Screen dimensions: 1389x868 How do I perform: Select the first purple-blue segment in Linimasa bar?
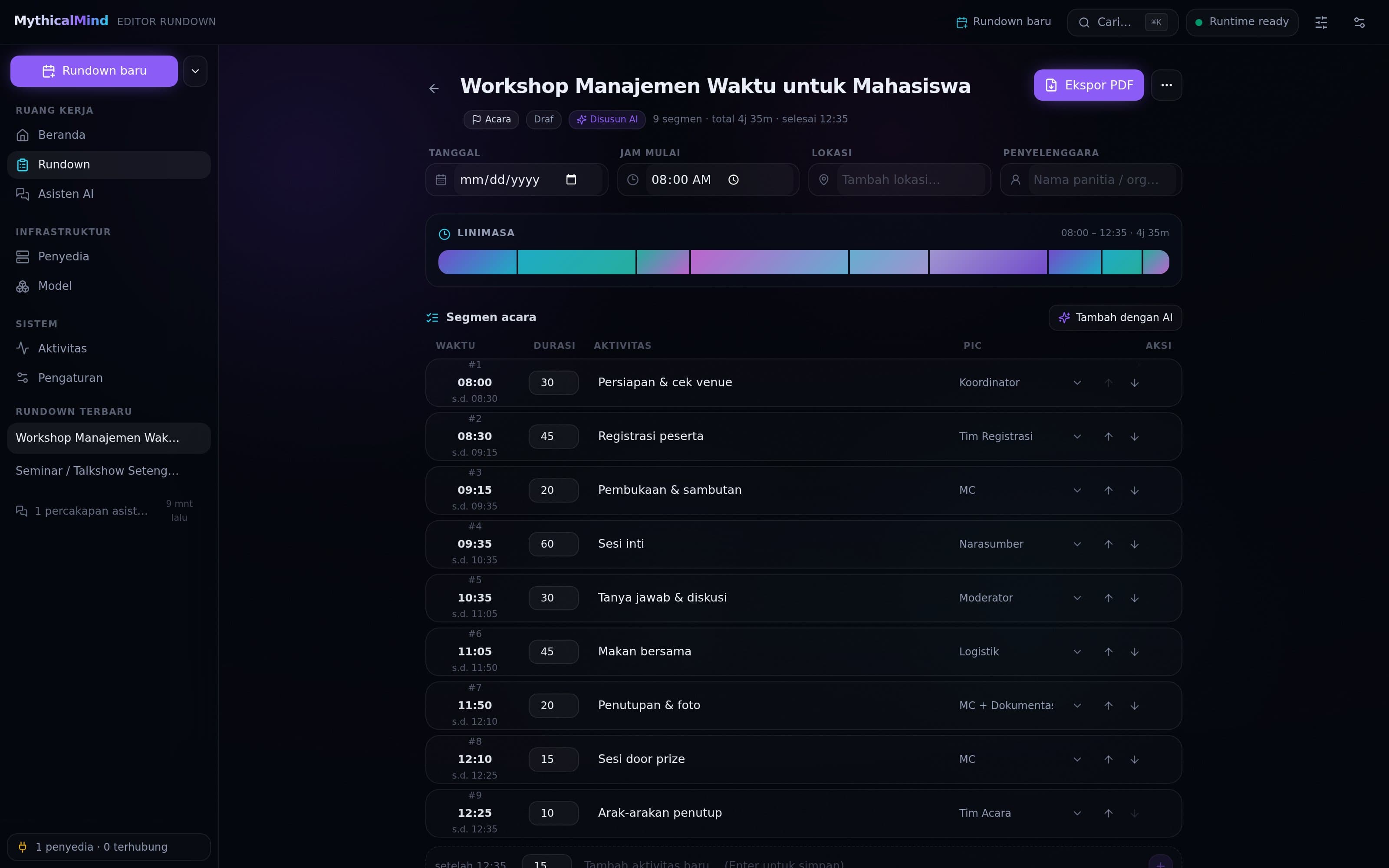tap(477, 262)
